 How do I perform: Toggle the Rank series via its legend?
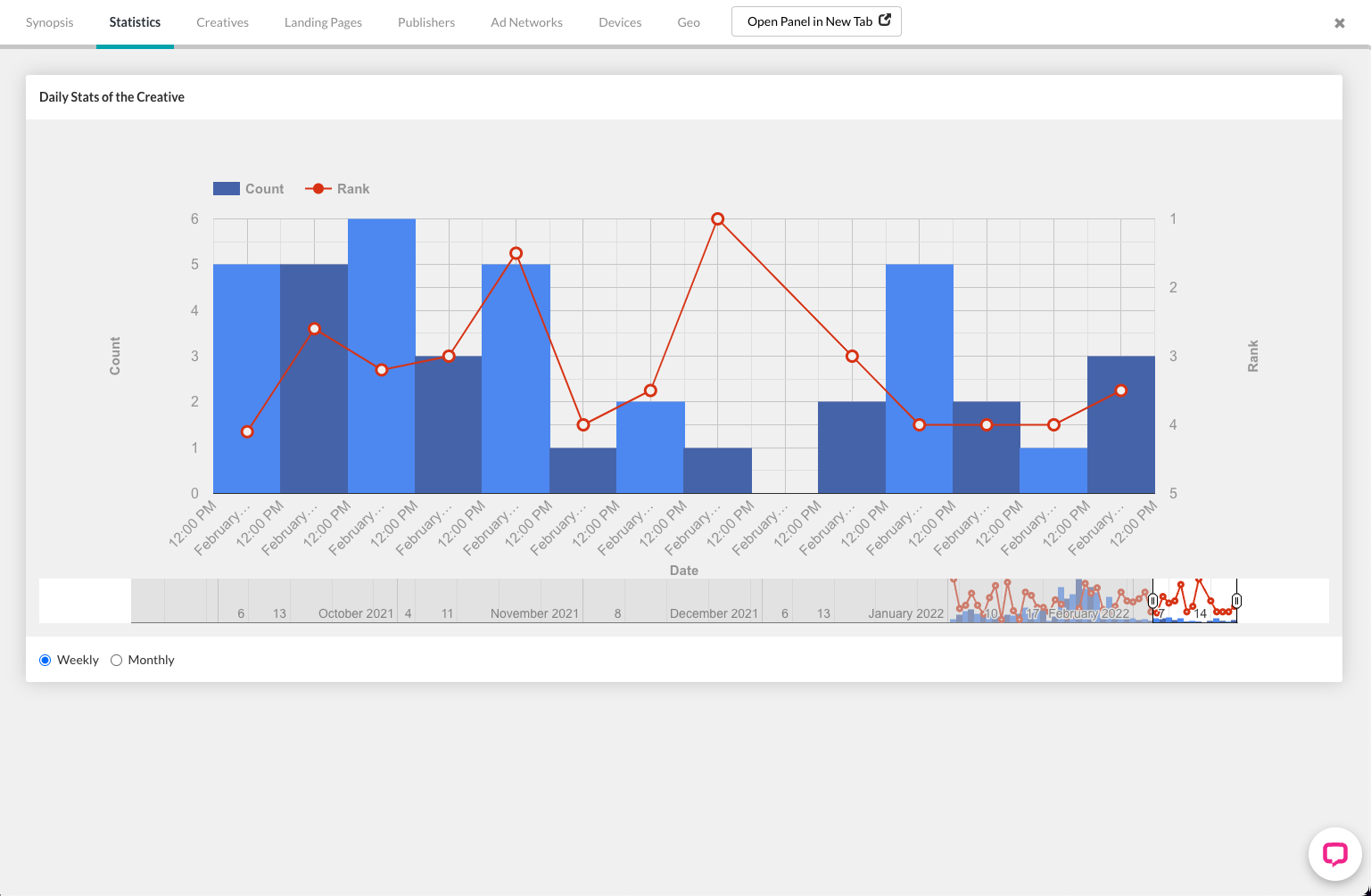point(352,188)
